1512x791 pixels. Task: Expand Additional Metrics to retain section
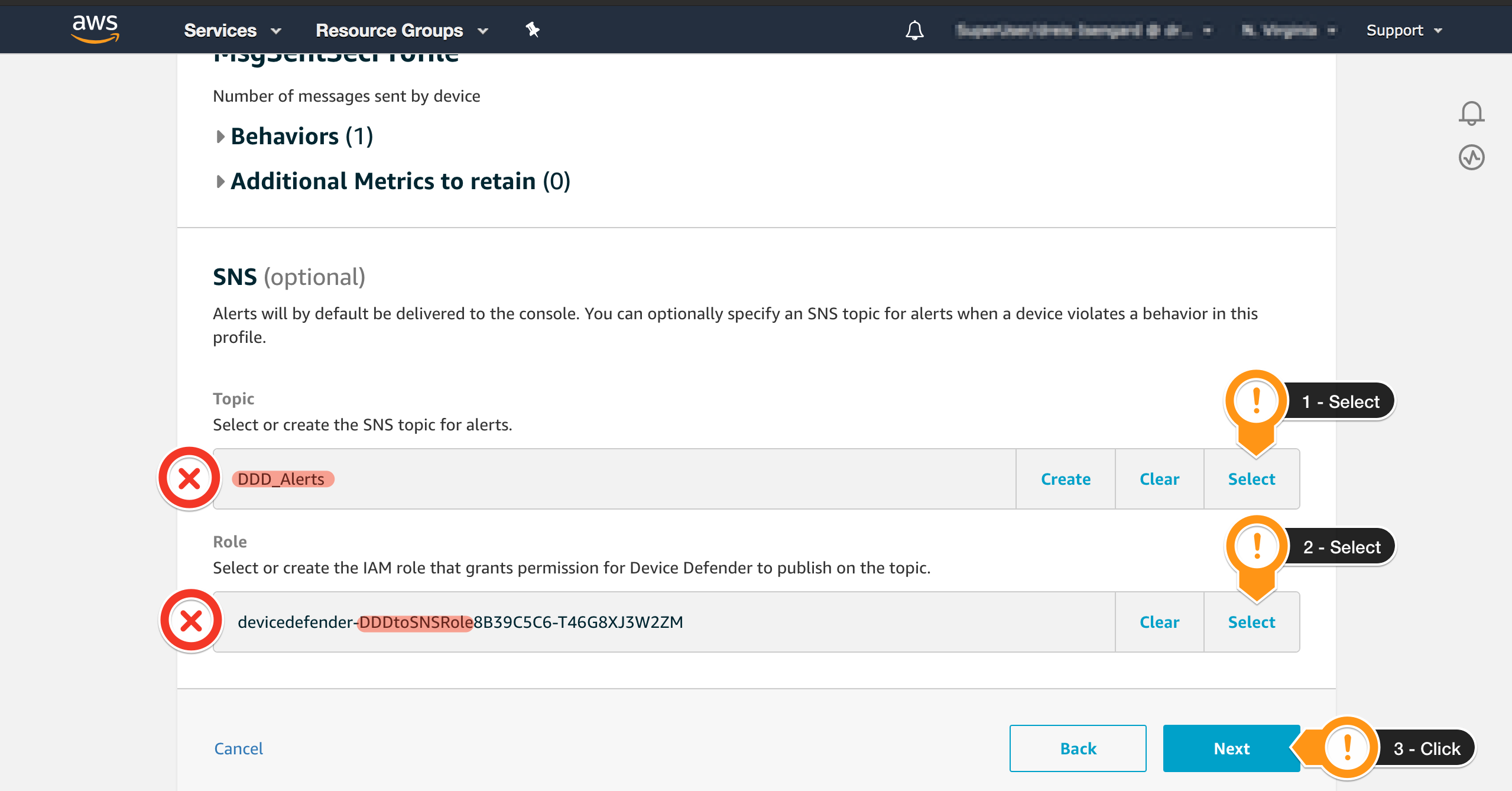click(x=393, y=181)
